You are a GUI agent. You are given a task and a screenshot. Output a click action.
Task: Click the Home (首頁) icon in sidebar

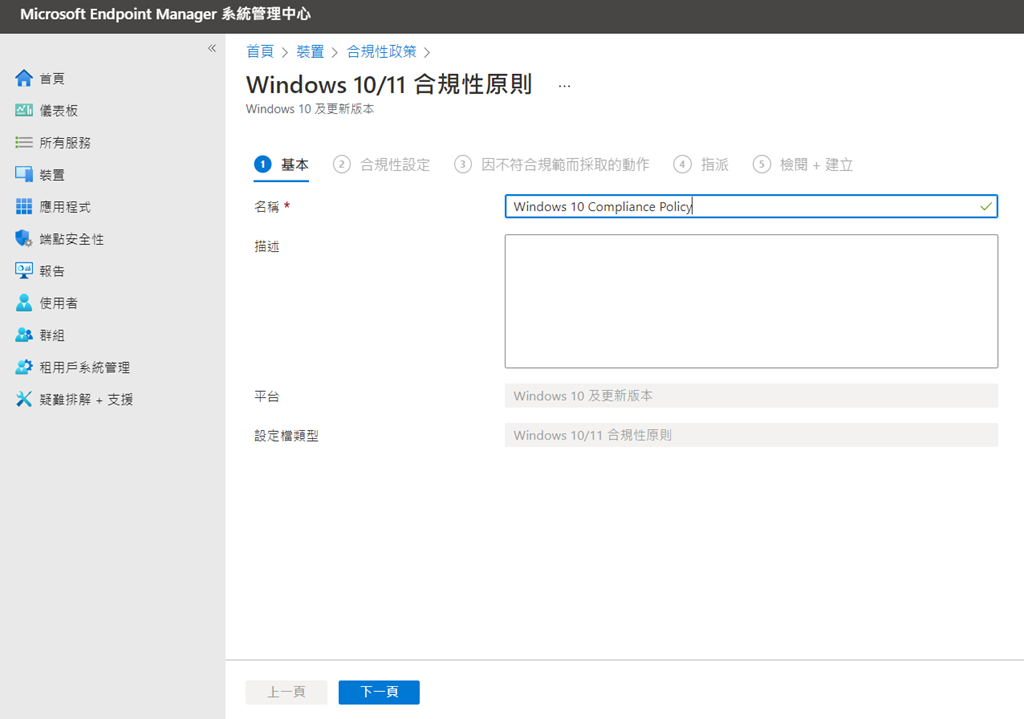pos(24,79)
